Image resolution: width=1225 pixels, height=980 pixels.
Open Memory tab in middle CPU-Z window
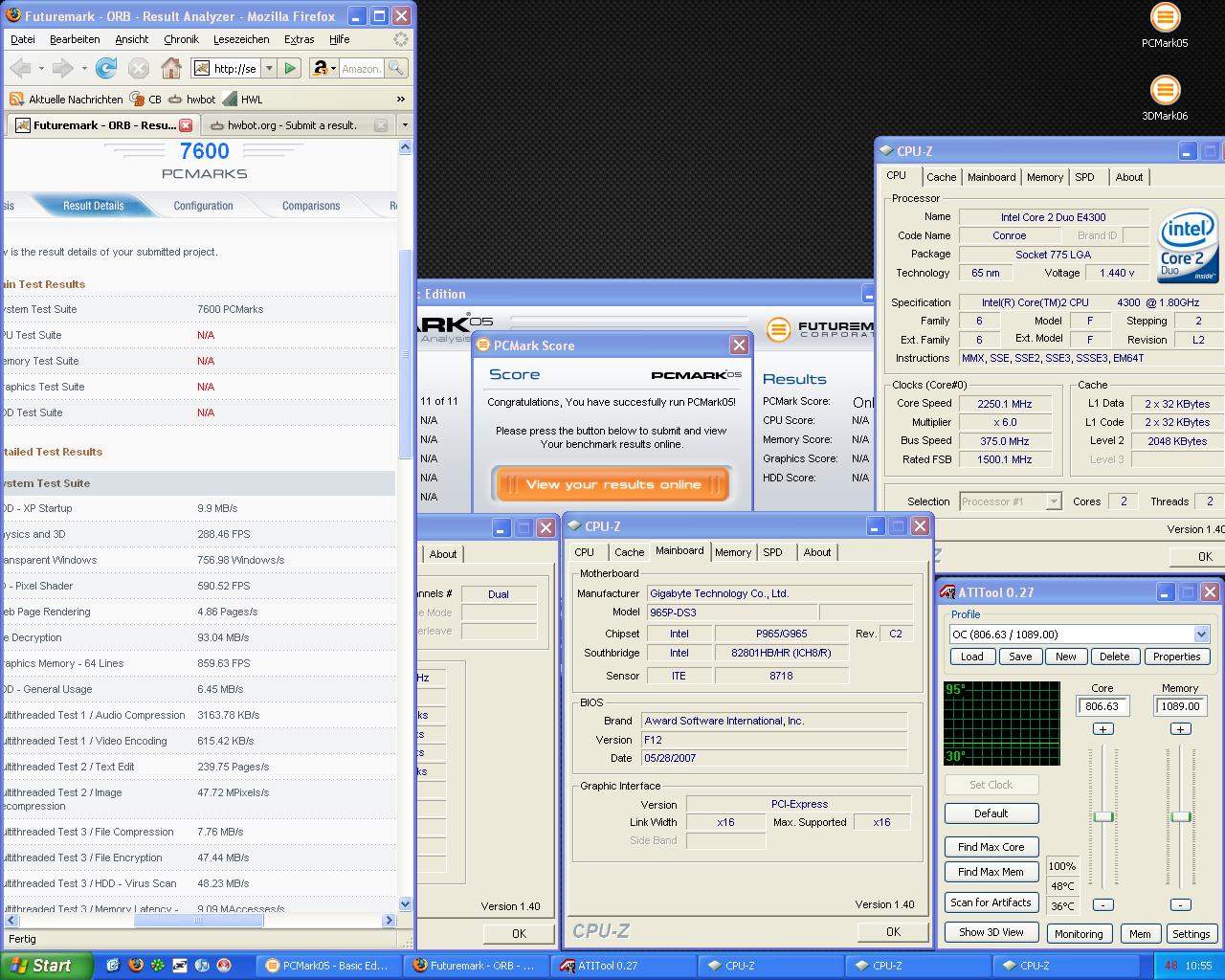click(x=733, y=552)
